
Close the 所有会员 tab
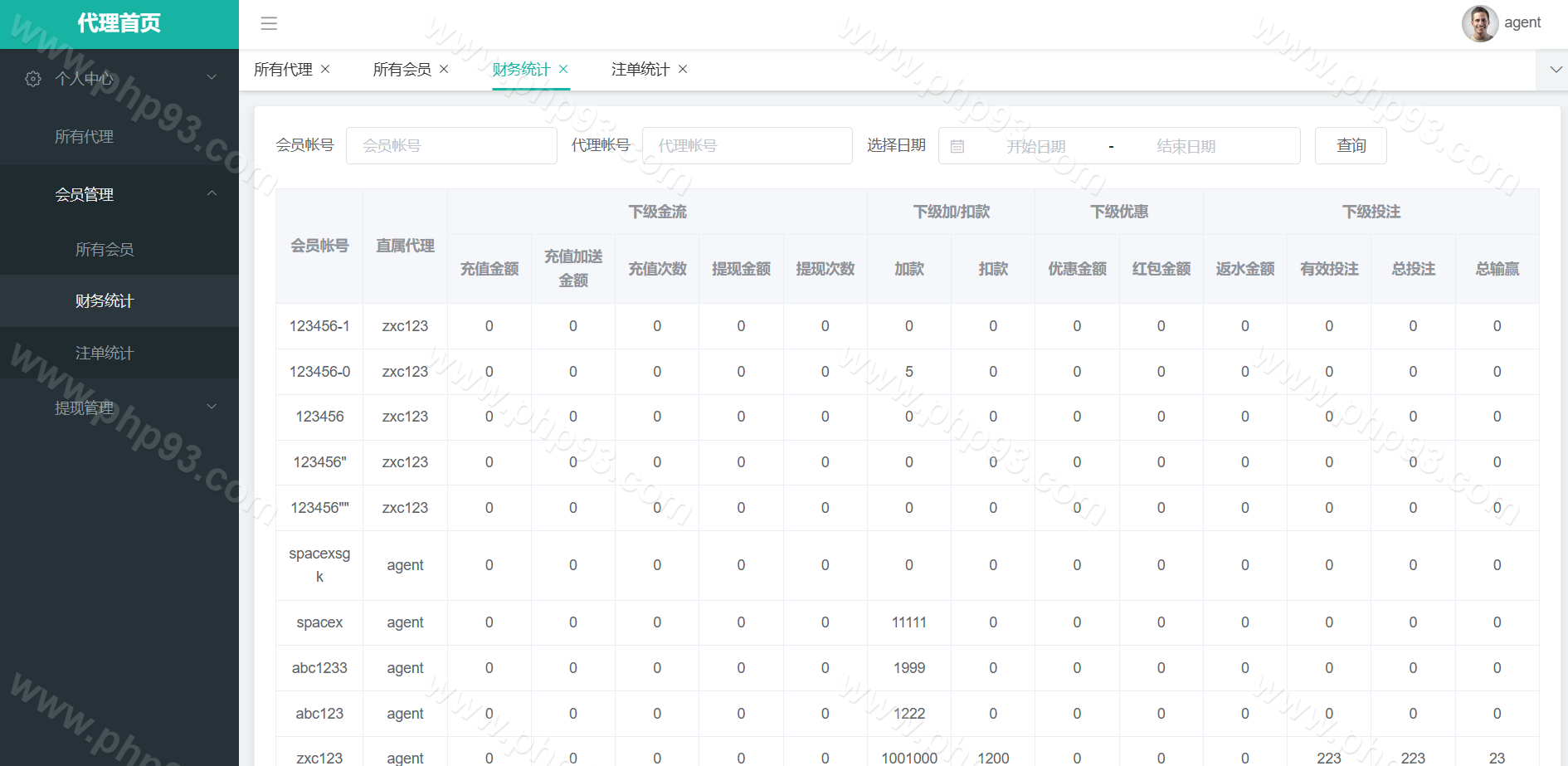point(444,69)
